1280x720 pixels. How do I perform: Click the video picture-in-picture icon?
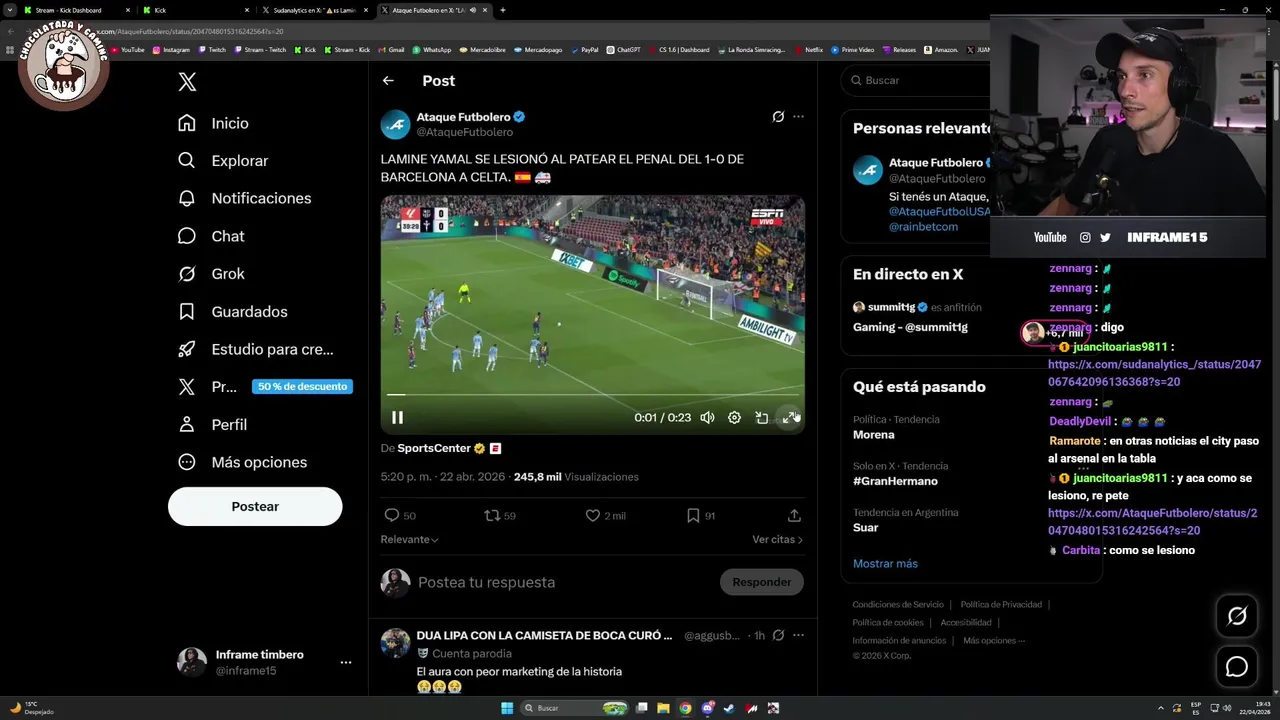click(x=762, y=417)
